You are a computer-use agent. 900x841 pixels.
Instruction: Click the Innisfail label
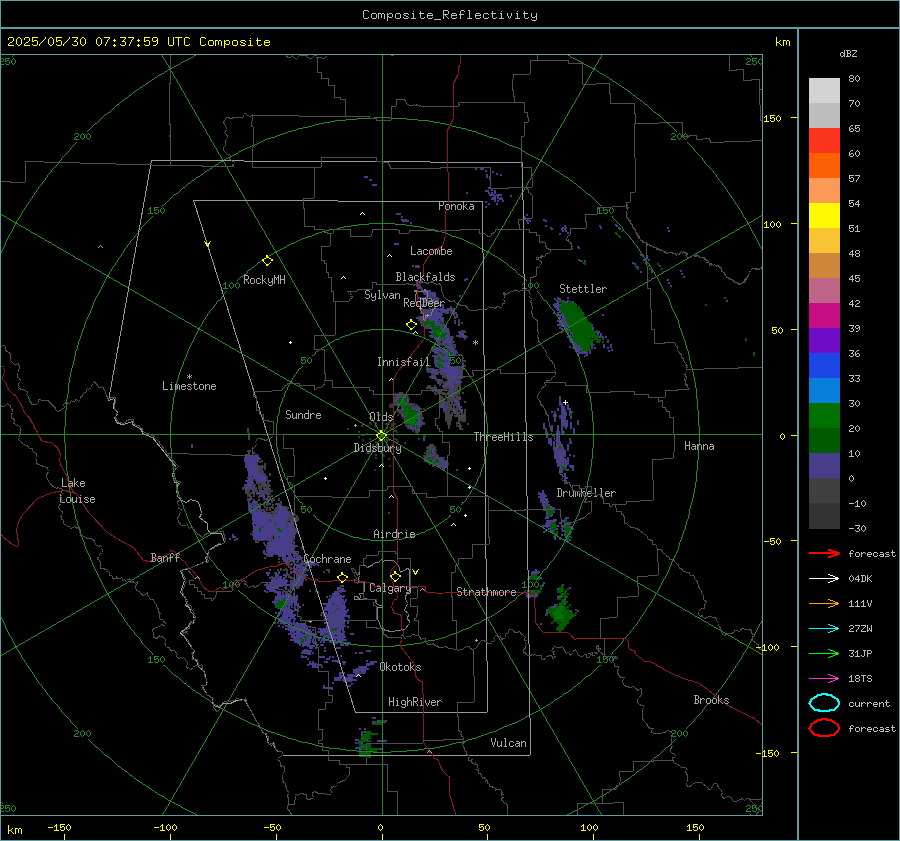click(404, 362)
